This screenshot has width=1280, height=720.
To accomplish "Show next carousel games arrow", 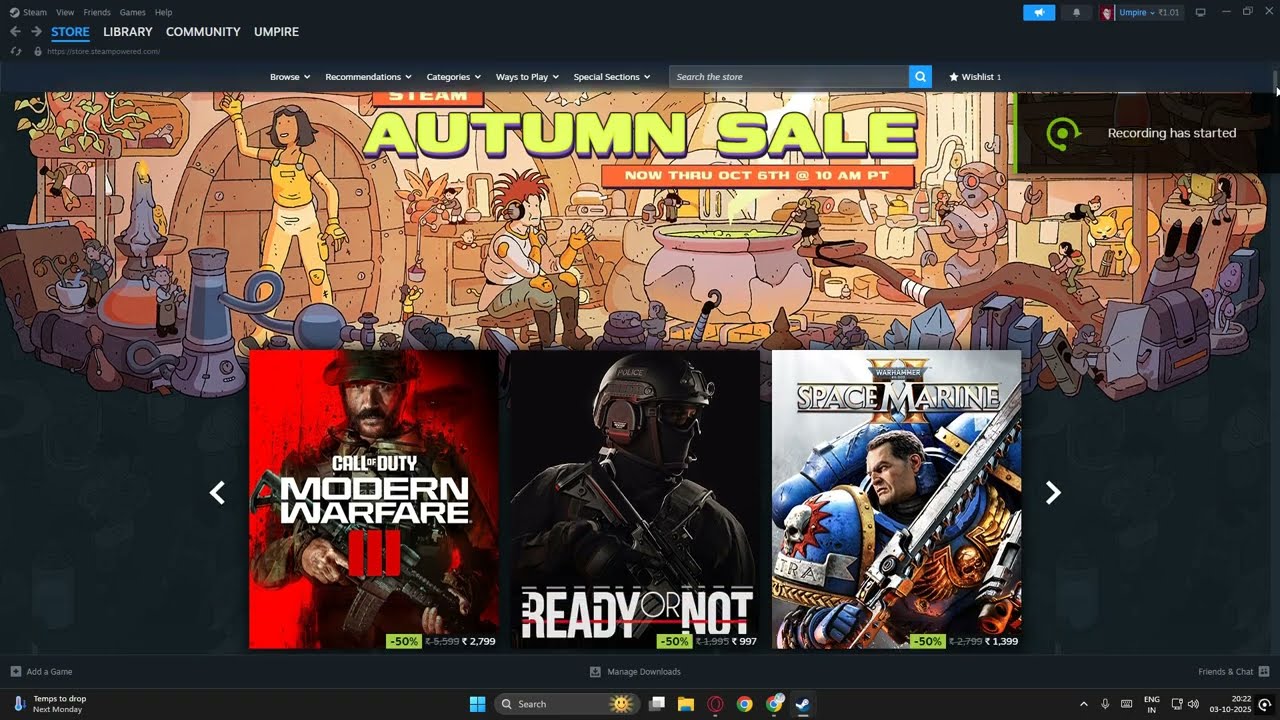I will pos(1052,492).
